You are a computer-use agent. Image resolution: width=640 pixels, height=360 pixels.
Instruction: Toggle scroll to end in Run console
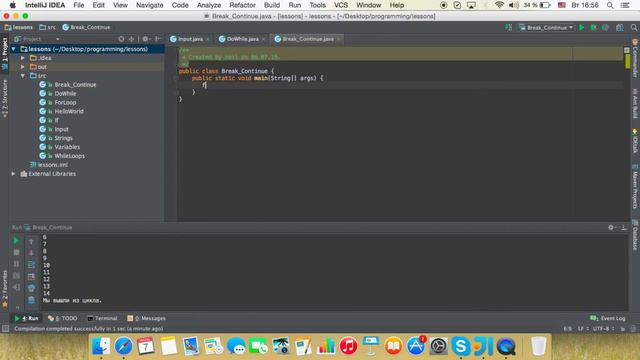31,276
